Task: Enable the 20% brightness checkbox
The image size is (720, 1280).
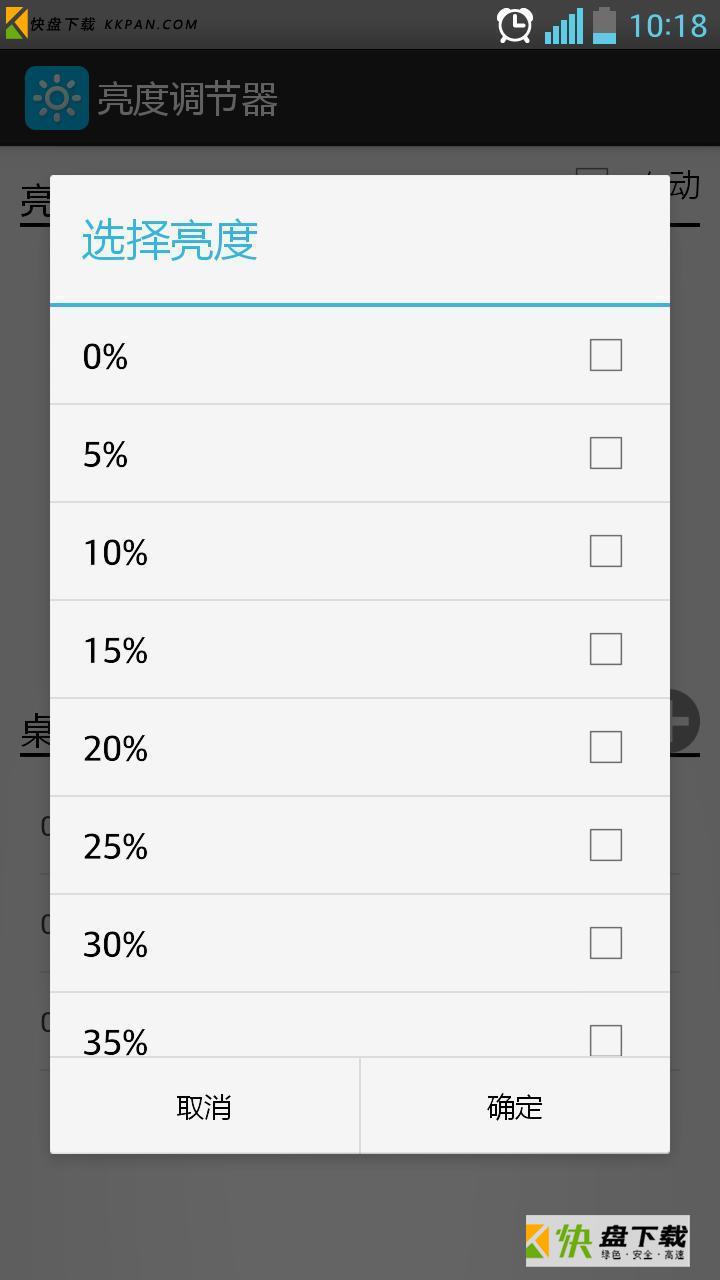Action: [606, 747]
